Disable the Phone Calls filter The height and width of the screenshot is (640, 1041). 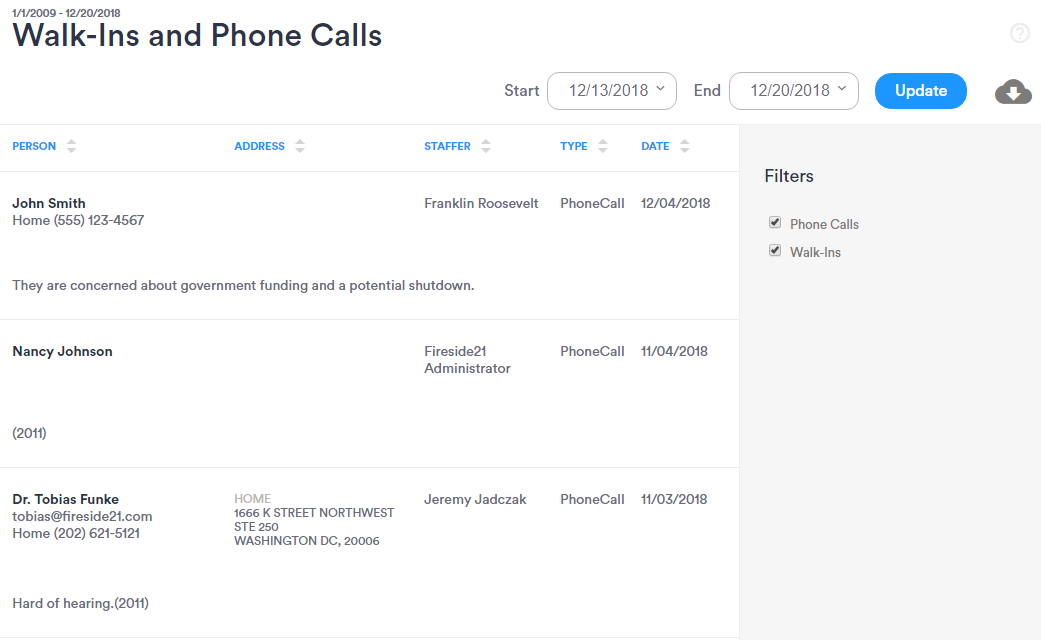coord(775,223)
